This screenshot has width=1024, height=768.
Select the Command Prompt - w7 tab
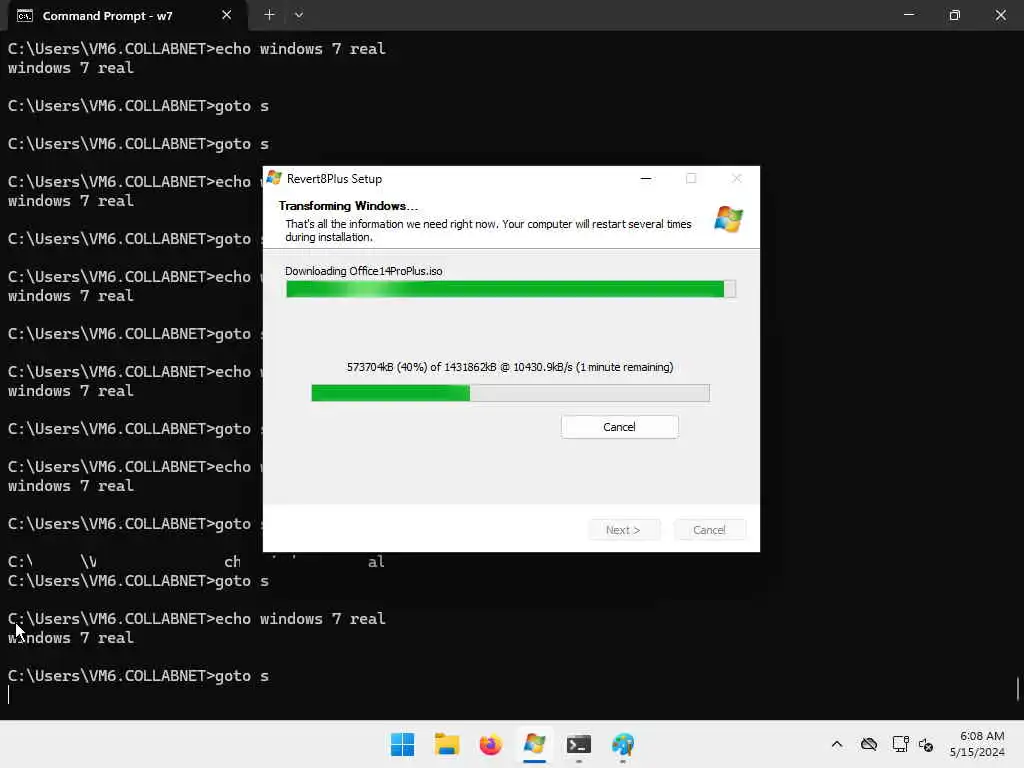point(128,16)
